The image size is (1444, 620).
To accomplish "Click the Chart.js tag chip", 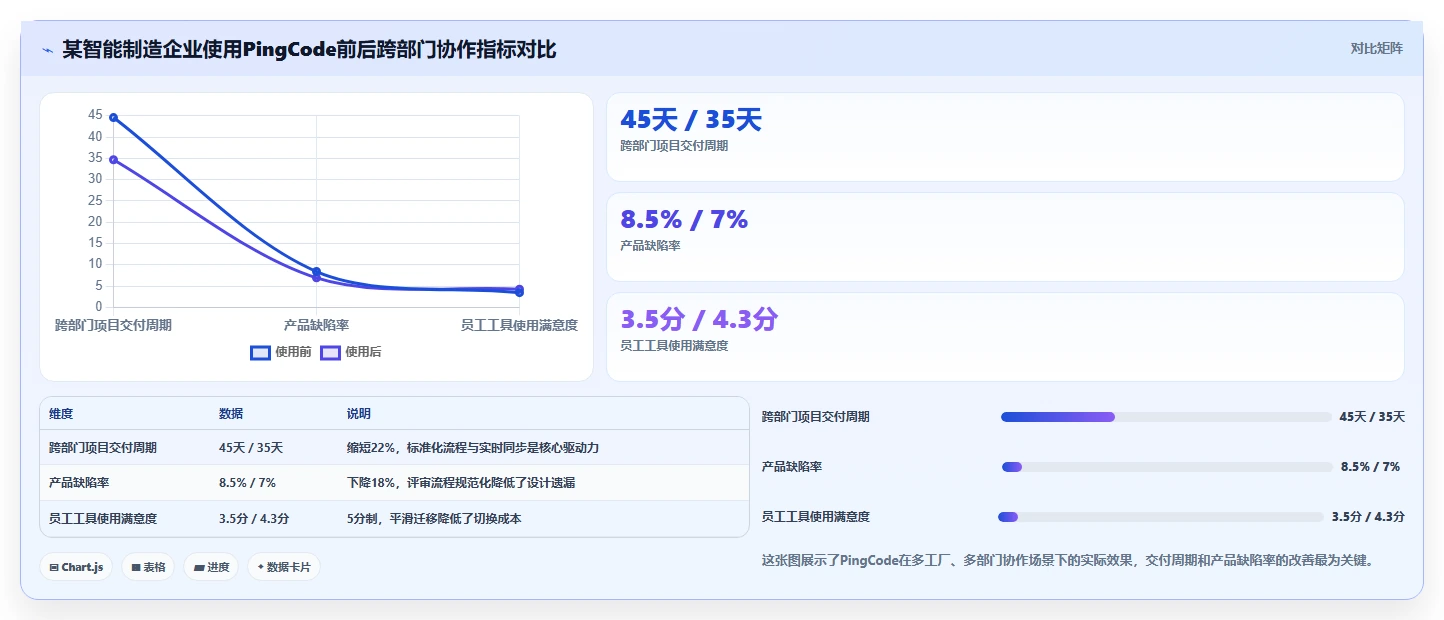I will [77, 567].
